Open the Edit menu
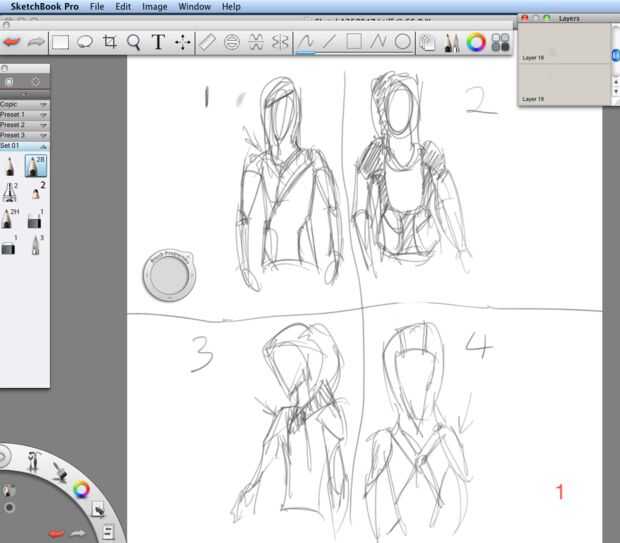620x543 pixels. 123,7
